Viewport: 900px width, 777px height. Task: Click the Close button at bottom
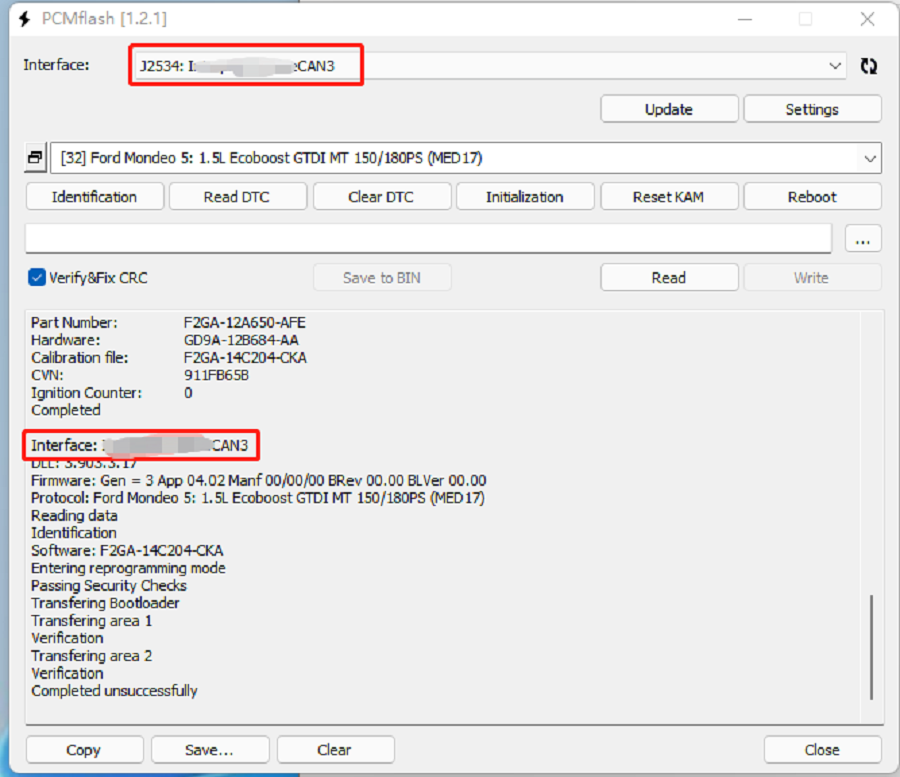(823, 749)
